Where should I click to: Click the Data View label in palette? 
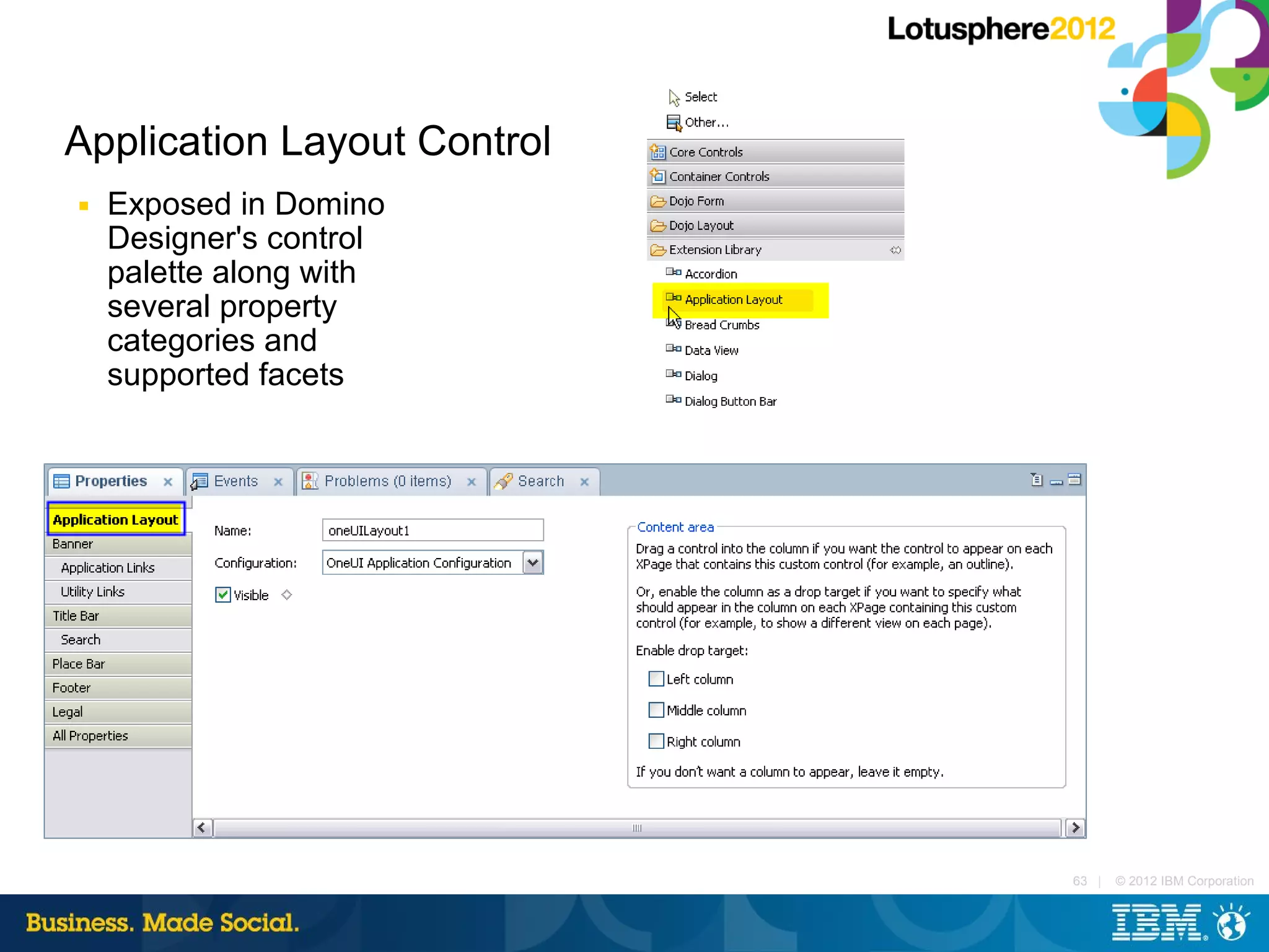pos(711,351)
